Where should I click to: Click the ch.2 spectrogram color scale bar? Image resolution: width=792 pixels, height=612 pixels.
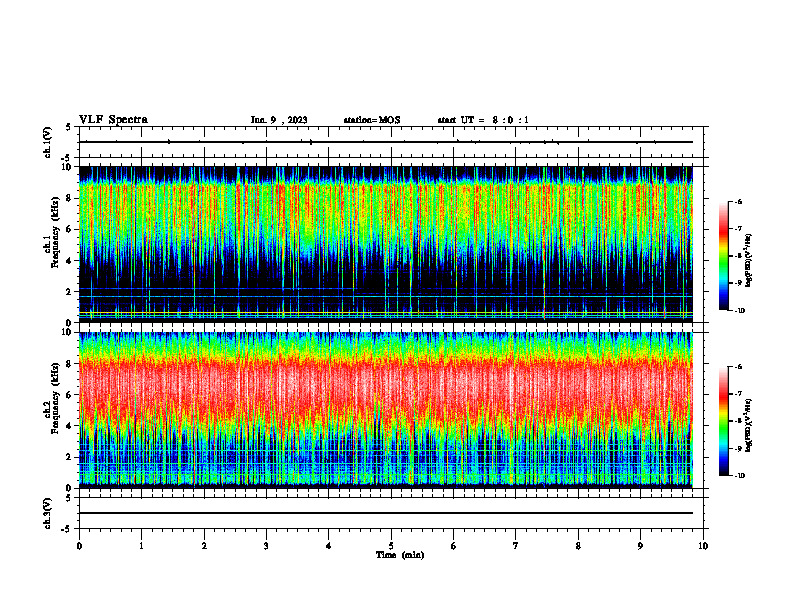click(x=723, y=421)
